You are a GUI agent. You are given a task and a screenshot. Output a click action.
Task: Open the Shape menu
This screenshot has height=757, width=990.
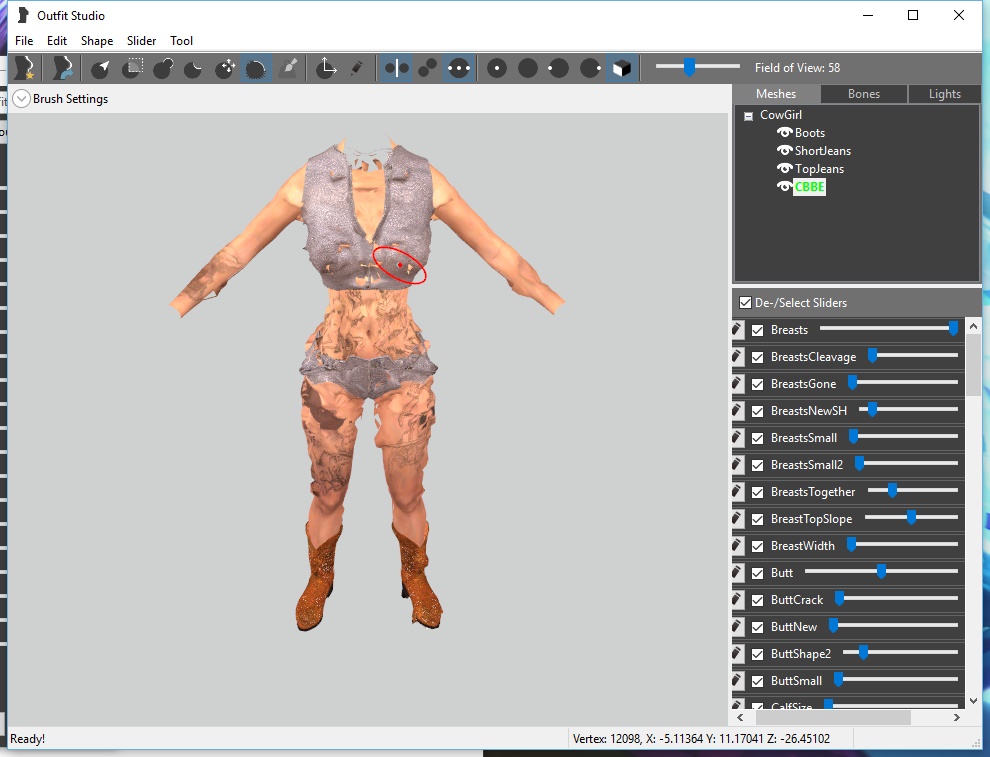click(97, 41)
